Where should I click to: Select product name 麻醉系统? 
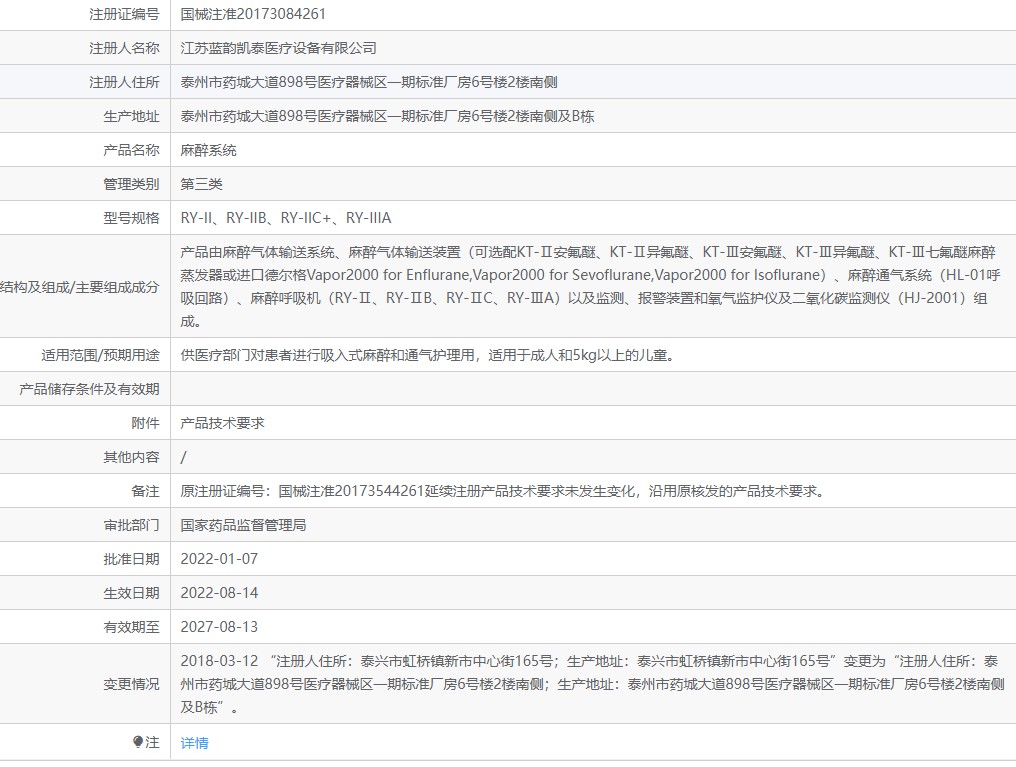click(208, 150)
